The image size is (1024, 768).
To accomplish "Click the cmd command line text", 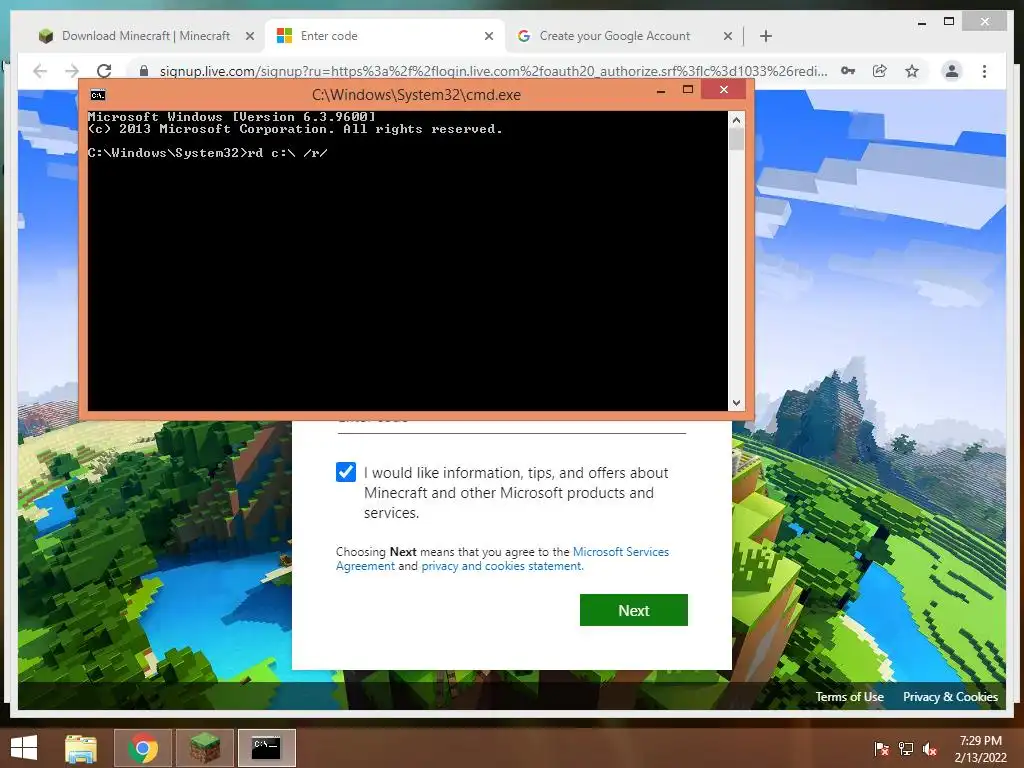I will (208, 153).
